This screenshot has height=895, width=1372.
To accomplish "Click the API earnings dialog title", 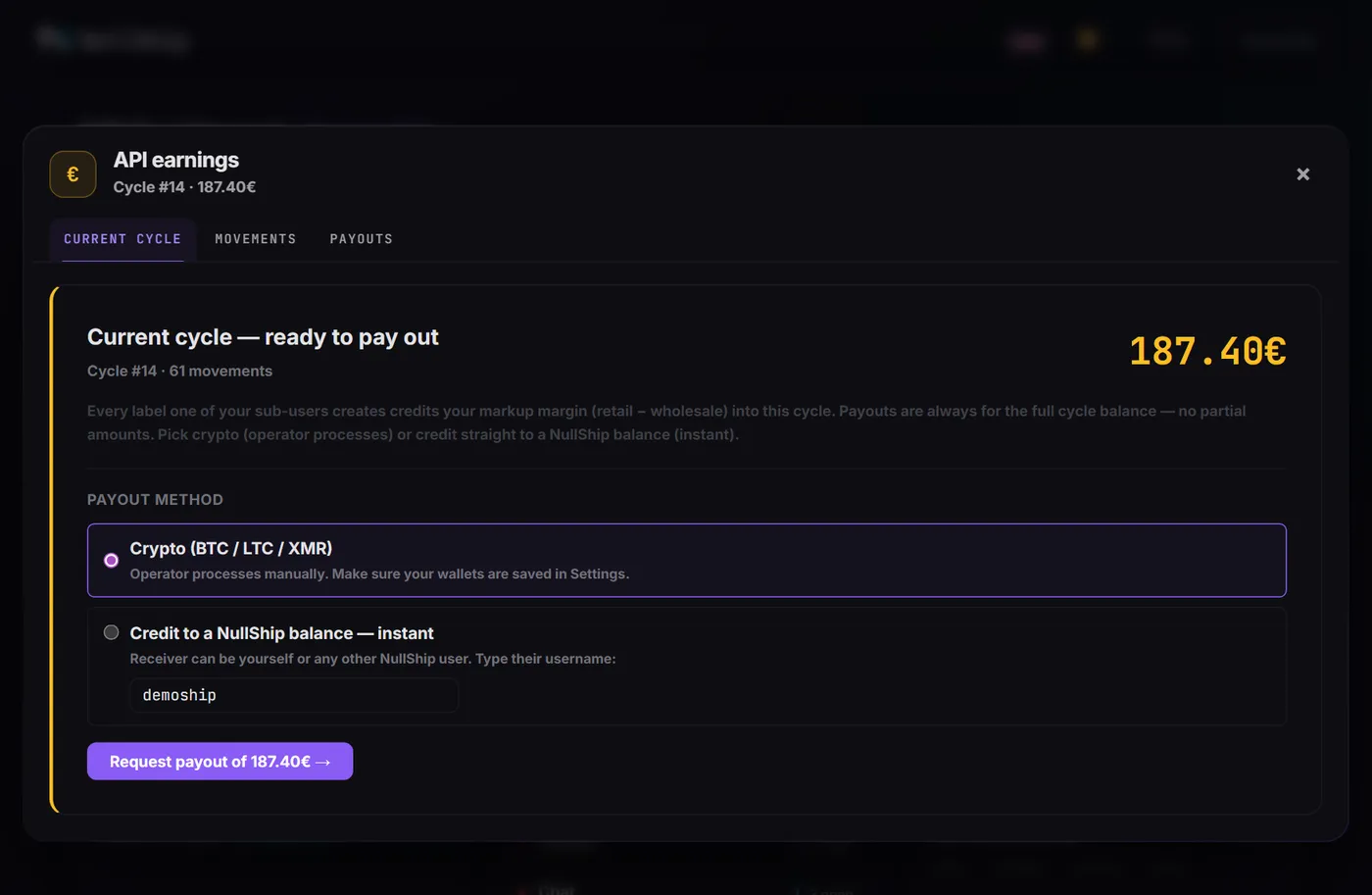I will pos(176,160).
